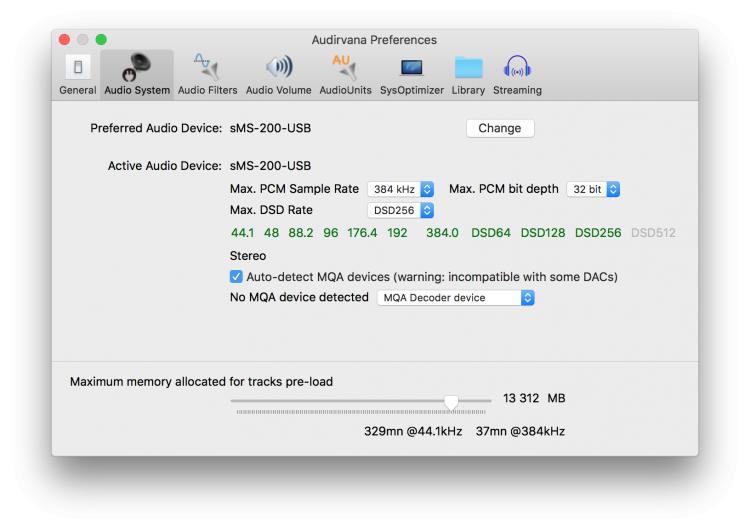750x530 pixels.
Task: Click the 176.4 sample rate value
Action: click(362, 233)
